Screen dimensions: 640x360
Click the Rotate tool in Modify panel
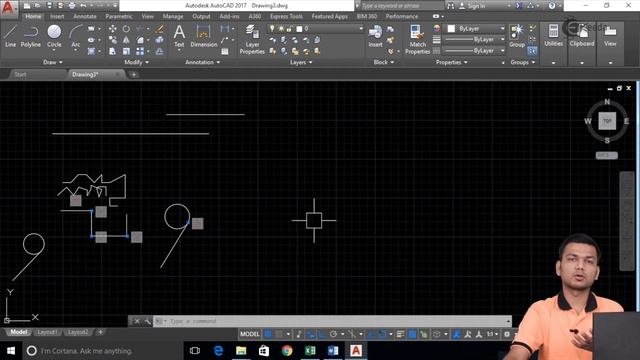click(126, 29)
